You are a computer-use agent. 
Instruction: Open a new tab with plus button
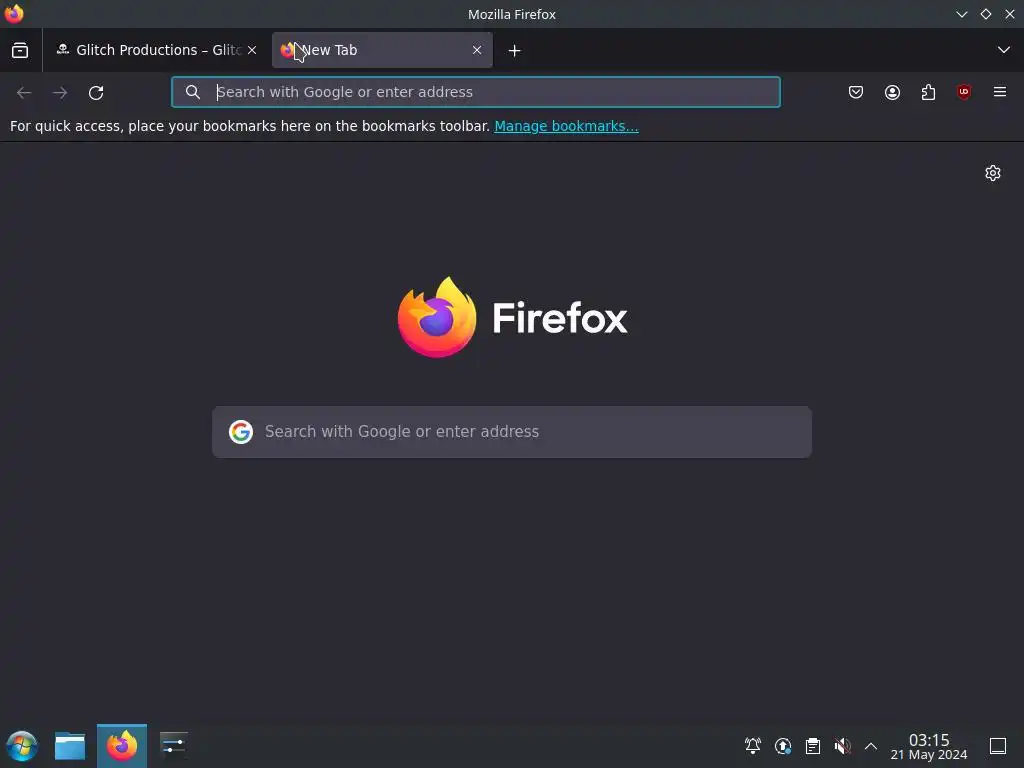click(x=515, y=50)
